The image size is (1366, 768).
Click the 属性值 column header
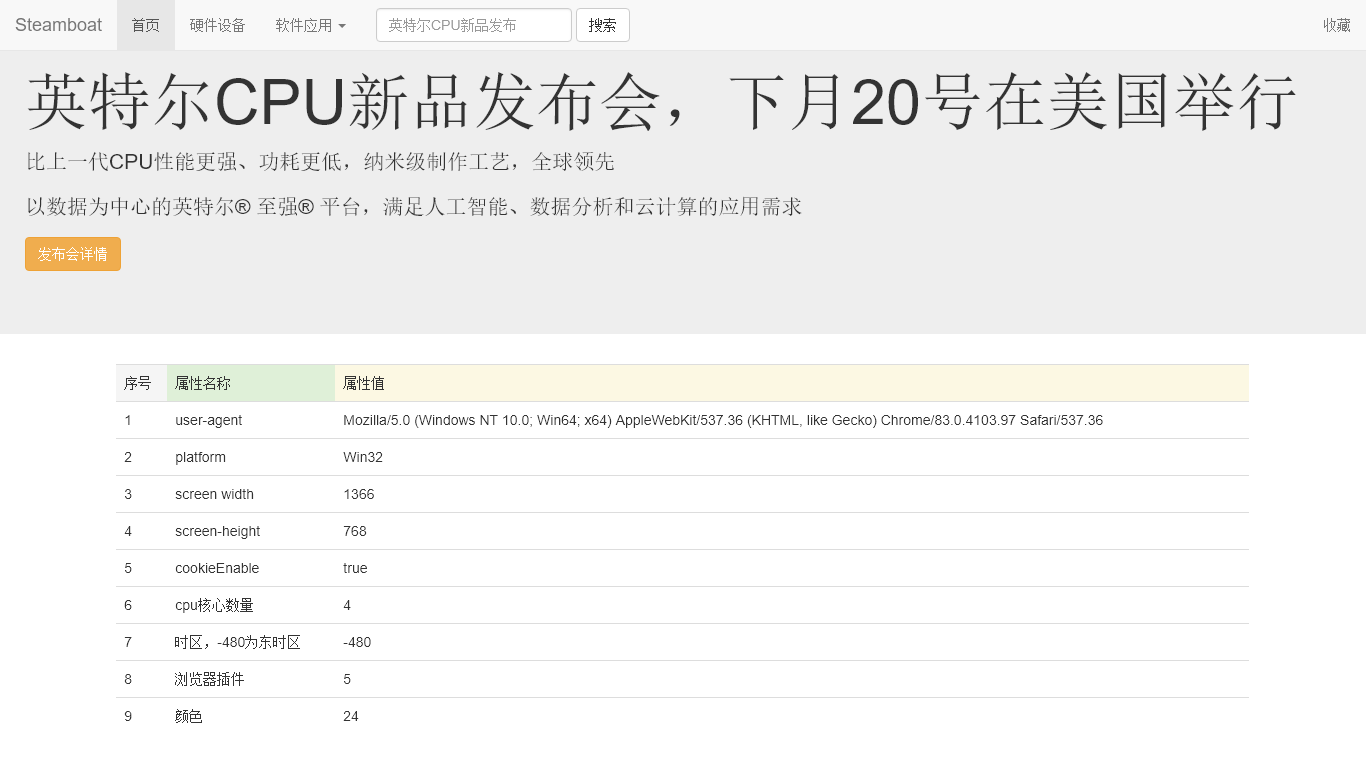792,383
